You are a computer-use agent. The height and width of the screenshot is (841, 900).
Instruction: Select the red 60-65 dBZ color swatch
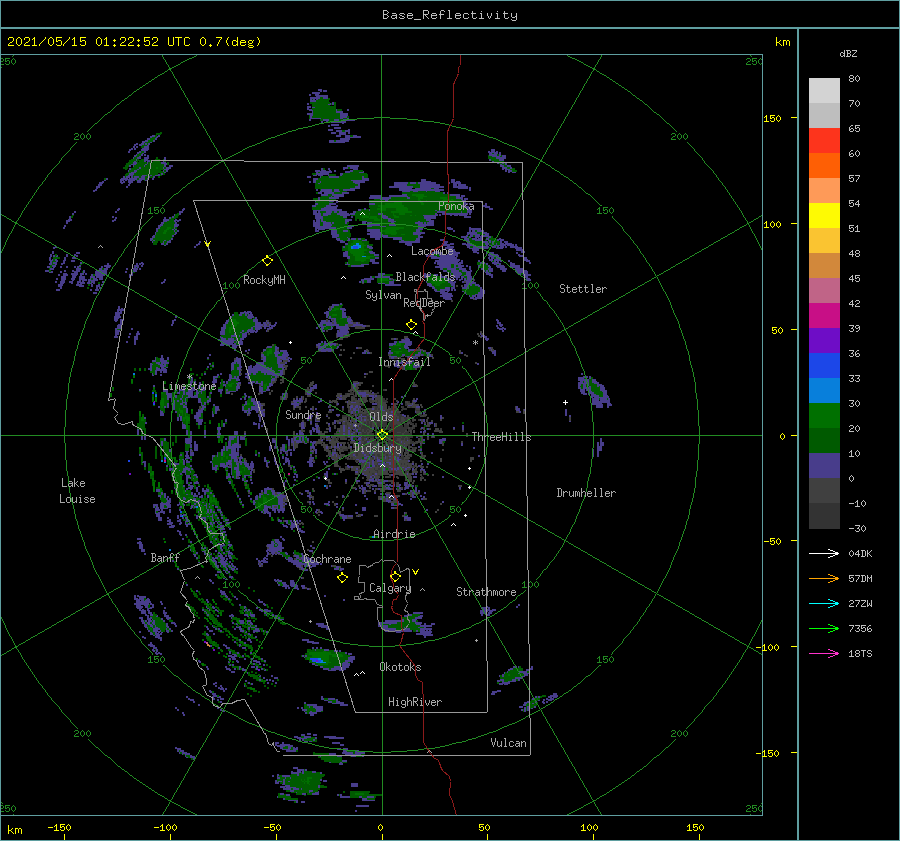824,140
